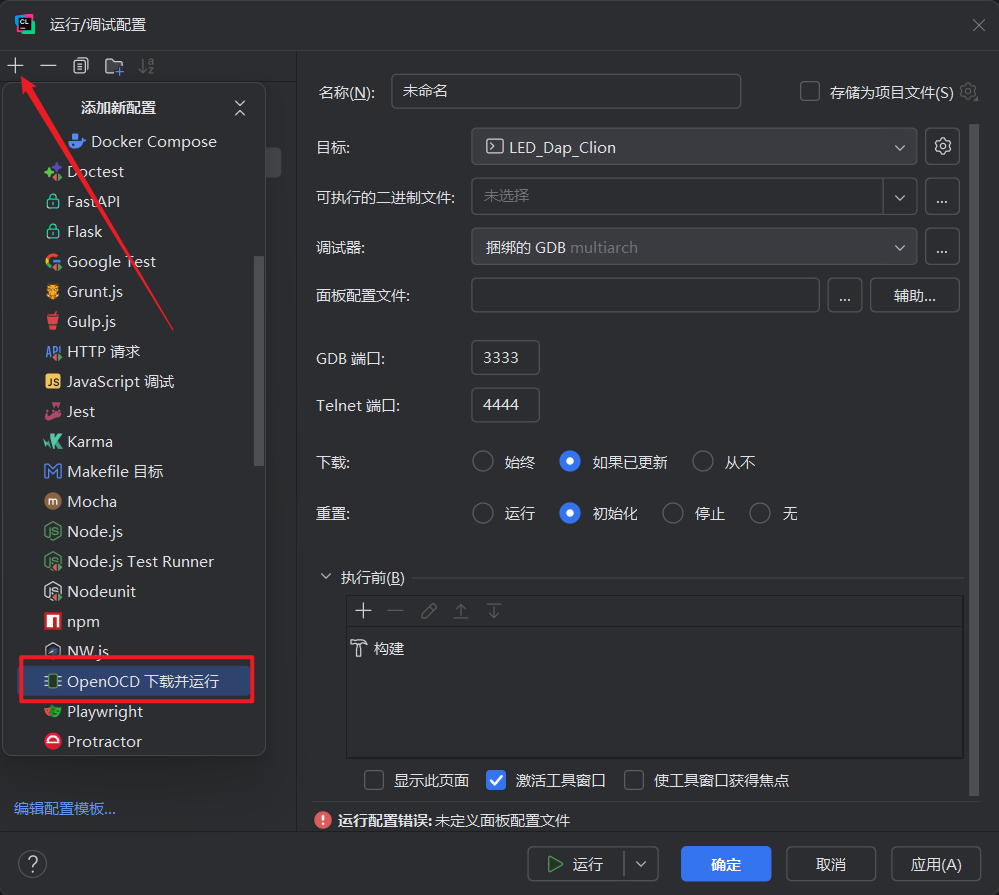Select 停止 reset radio option

(673, 513)
